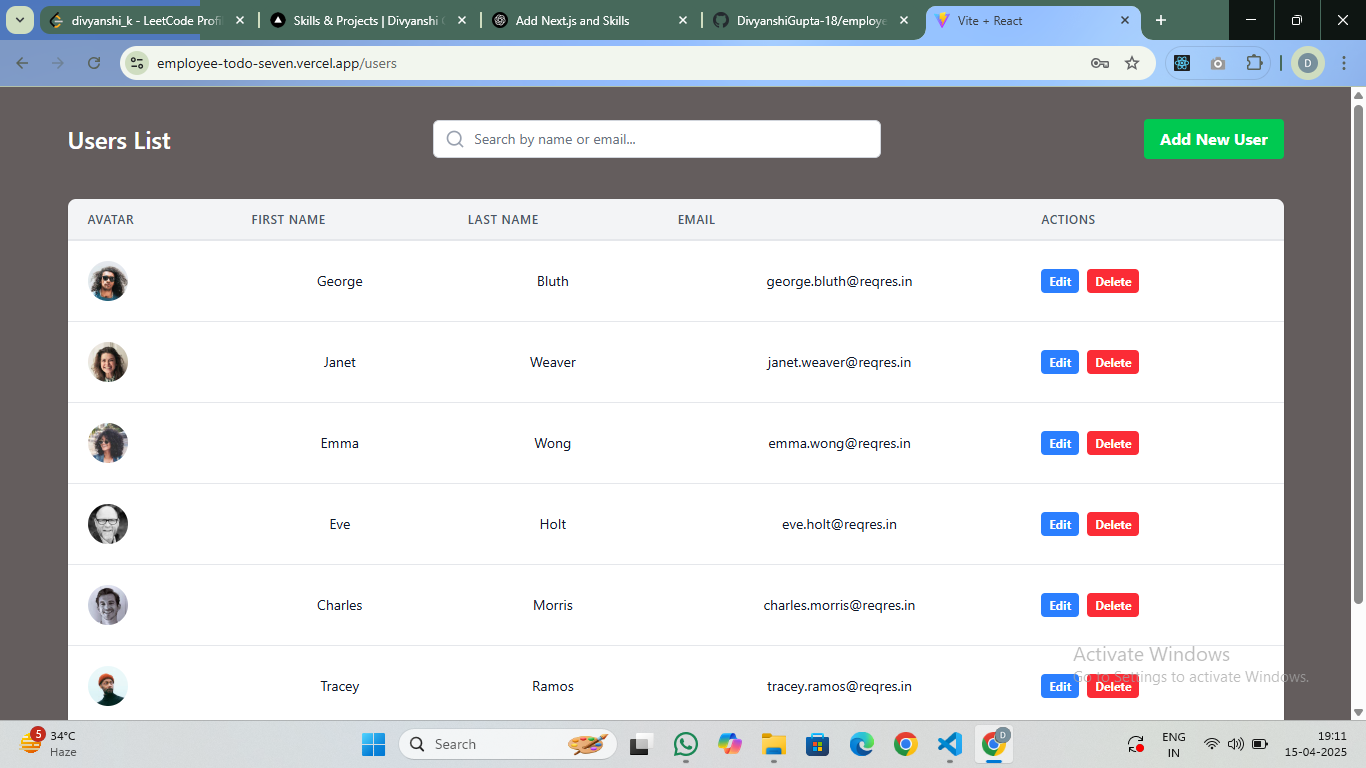Screen dimensions: 1366x768
Task: Delete the Emma Wong row
Action: pos(1113,443)
